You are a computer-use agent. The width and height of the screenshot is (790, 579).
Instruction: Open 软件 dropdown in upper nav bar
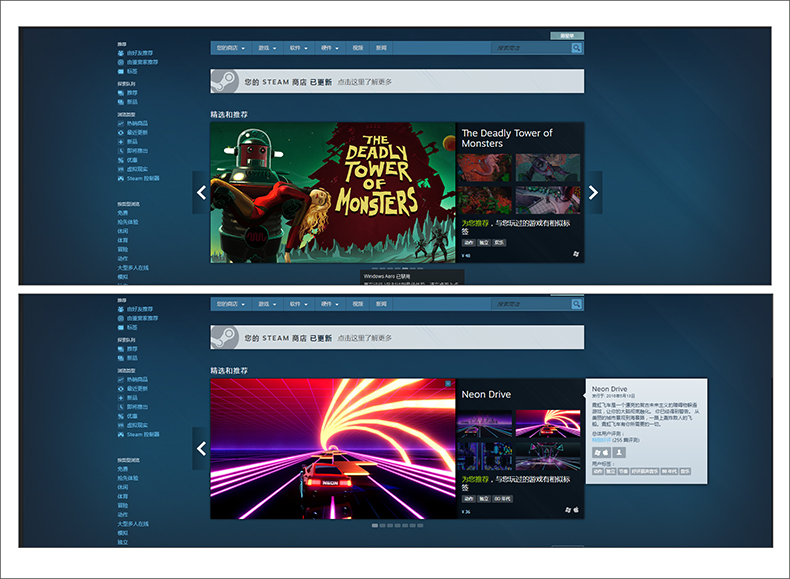pyautogui.click(x=299, y=48)
